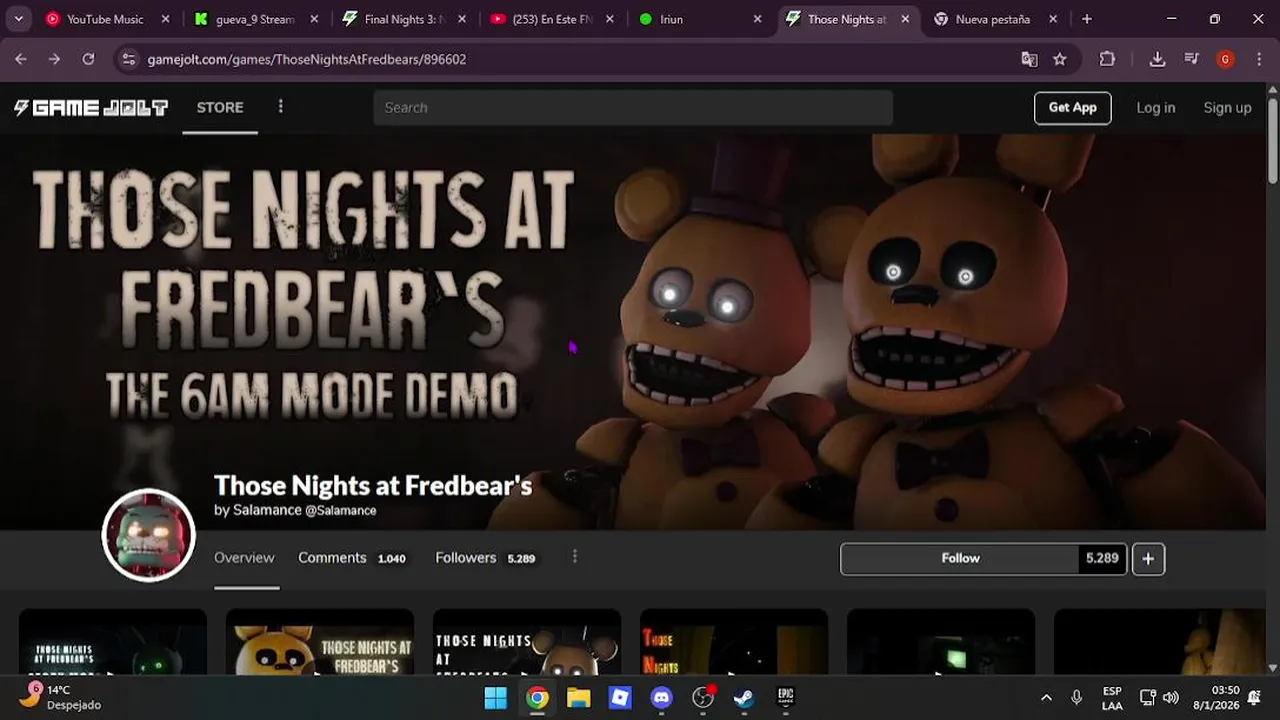1280x720 pixels.
Task: Open the Chrome extensions puzzle icon
Action: click(x=1107, y=59)
